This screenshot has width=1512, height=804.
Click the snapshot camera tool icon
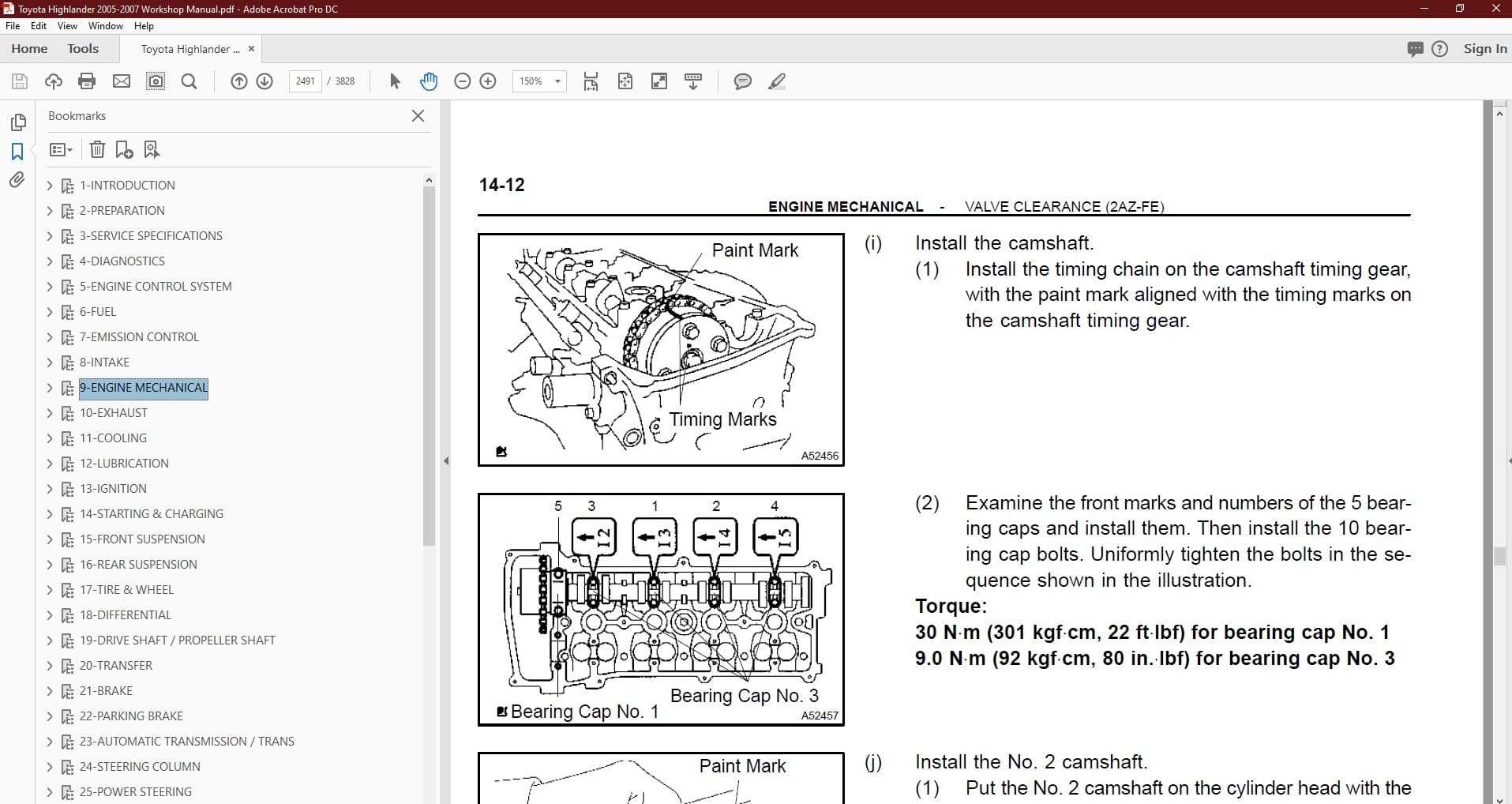(x=156, y=81)
